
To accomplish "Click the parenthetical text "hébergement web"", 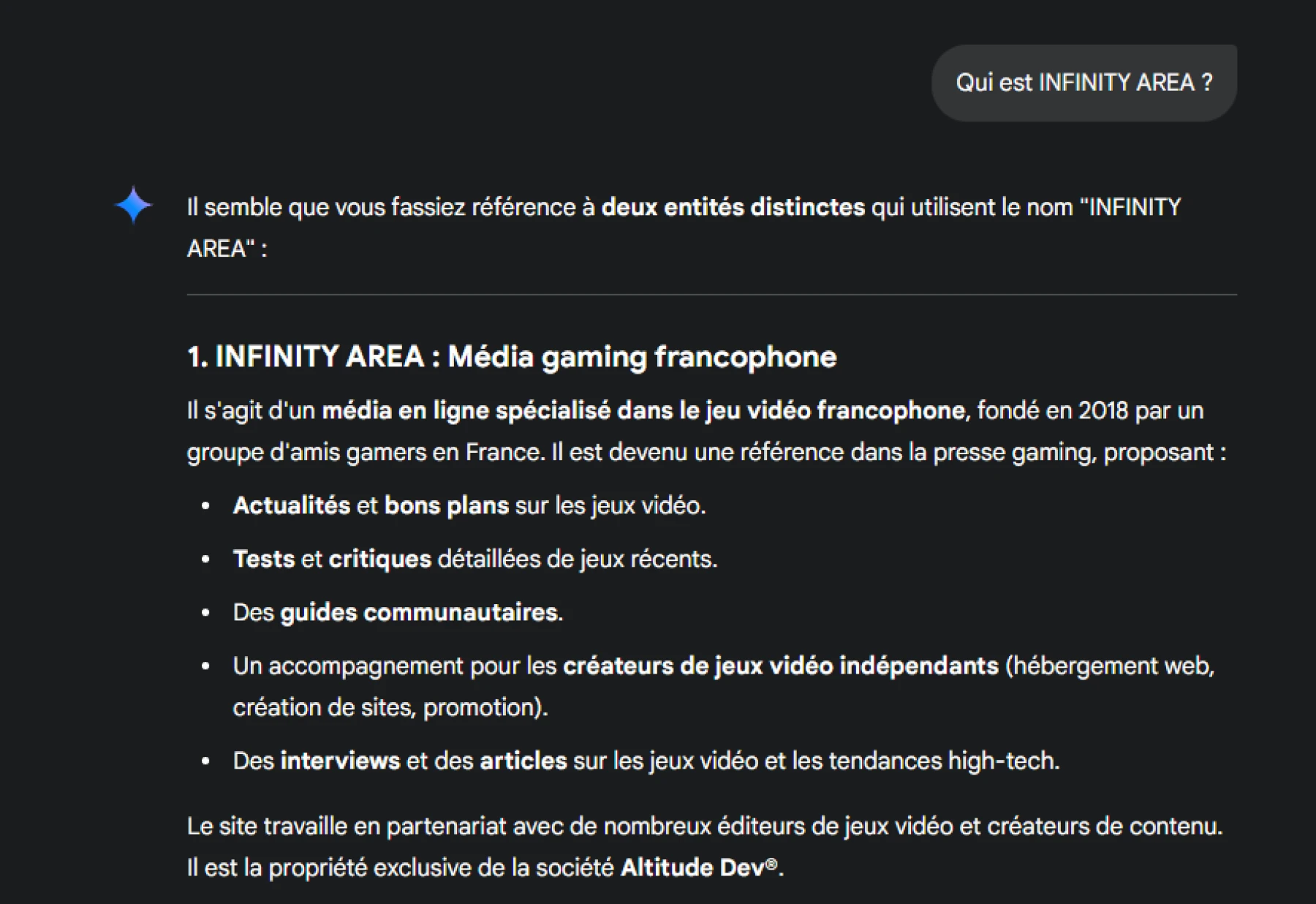I will (x=1111, y=666).
